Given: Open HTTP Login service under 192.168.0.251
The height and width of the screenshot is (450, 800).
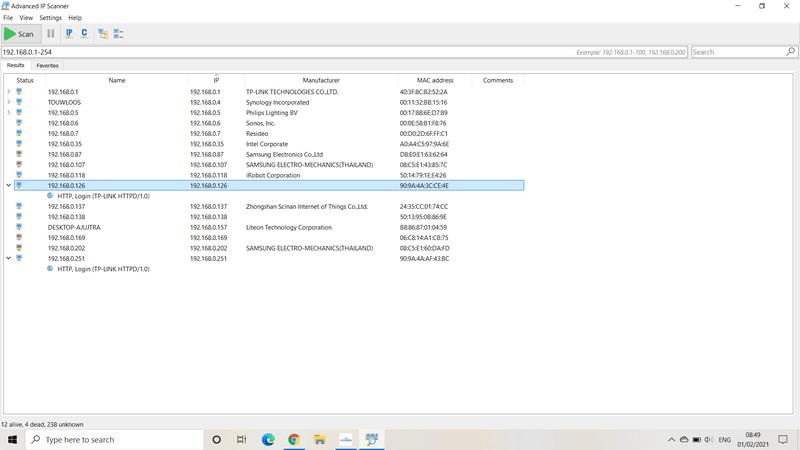Looking at the screenshot, I should [x=103, y=269].
